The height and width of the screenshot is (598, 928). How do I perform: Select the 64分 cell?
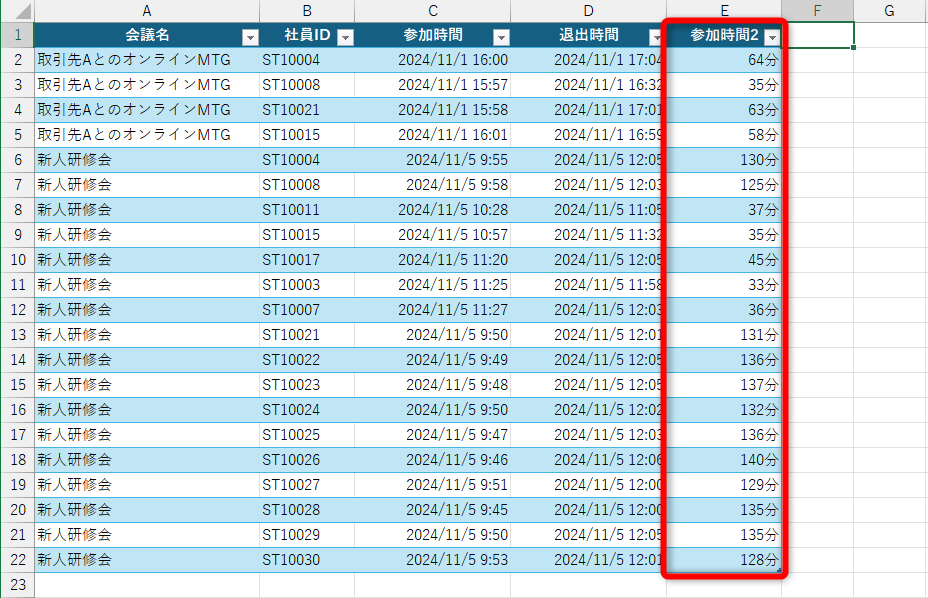724,60
